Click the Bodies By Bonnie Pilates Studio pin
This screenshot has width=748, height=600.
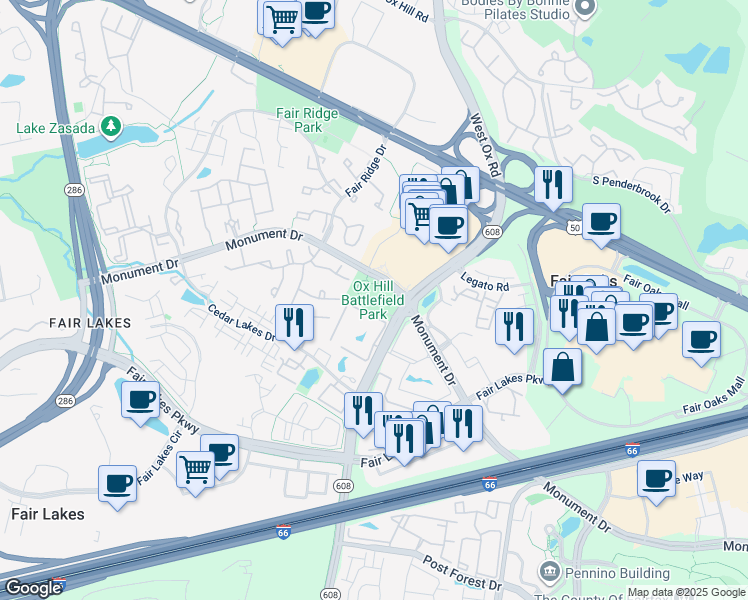point(587,8)
